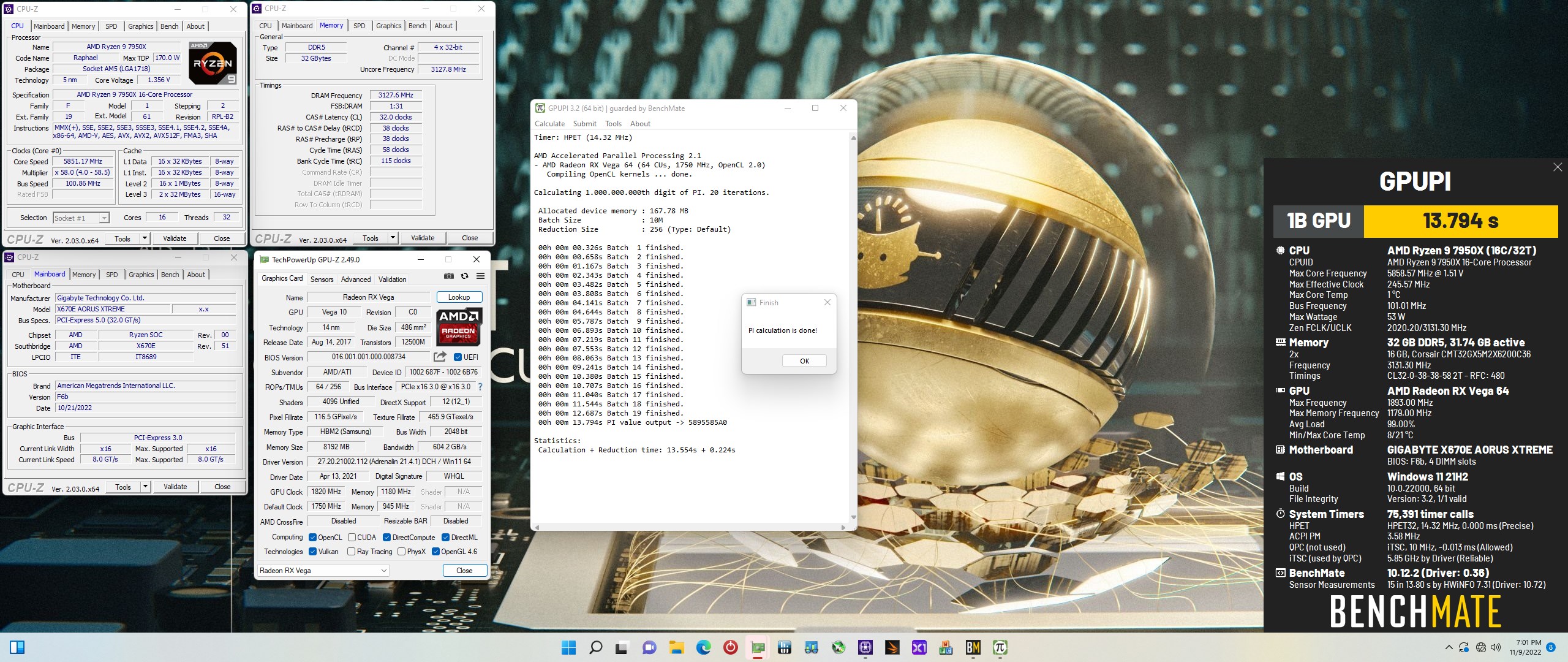
Task: Open notification badge in system tray
Action: tap(1551, 647)
